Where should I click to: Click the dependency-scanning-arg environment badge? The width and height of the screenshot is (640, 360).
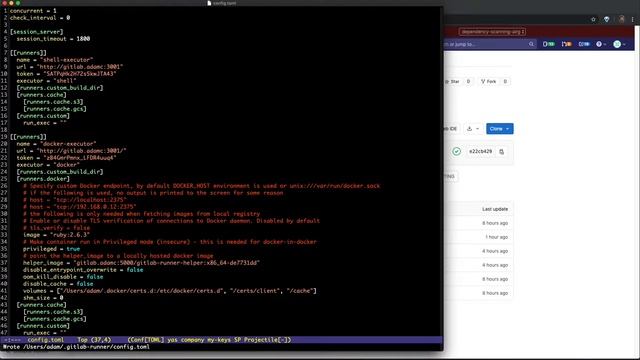(x=492, y=31)
